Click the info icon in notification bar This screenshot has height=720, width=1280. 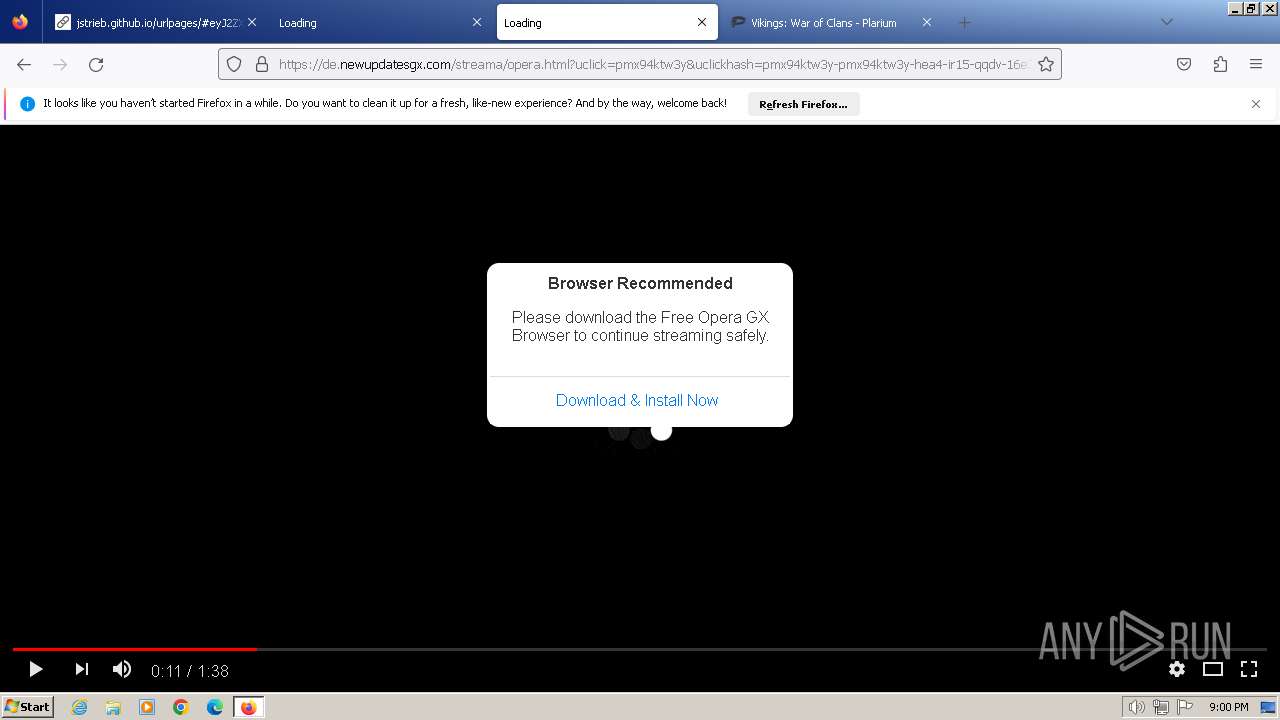pyautogui.click(x=28, y=104)
